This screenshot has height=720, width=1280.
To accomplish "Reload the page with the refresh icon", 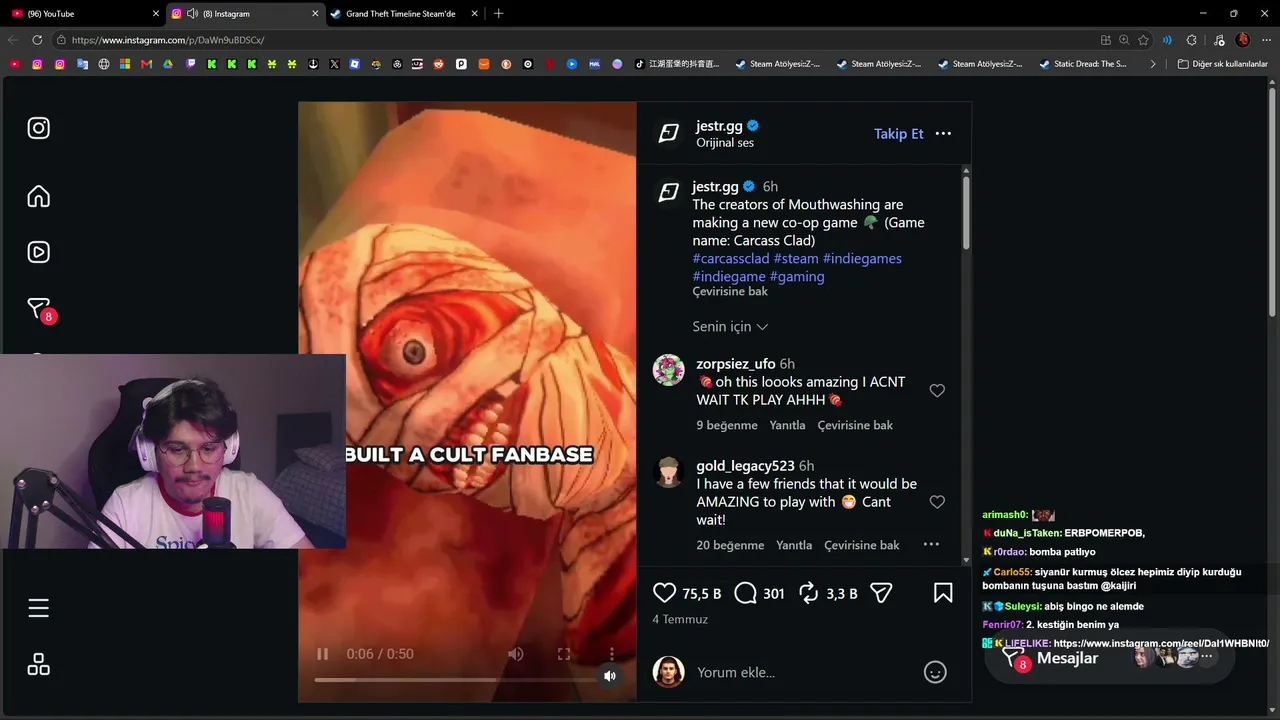I will 37,40.
